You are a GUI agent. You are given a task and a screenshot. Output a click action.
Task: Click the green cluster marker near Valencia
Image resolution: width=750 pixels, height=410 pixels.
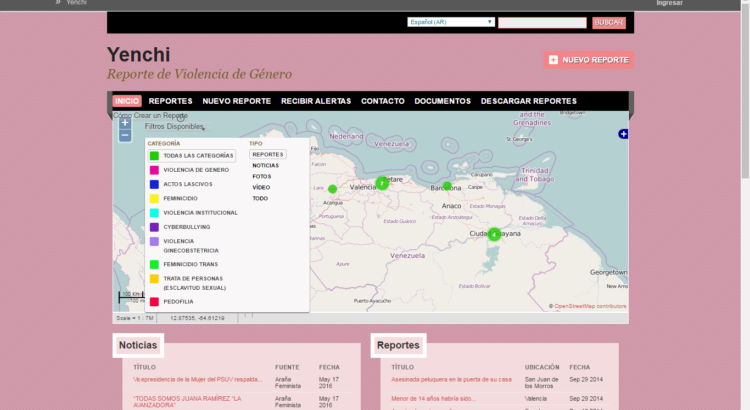tap(382, 183)
